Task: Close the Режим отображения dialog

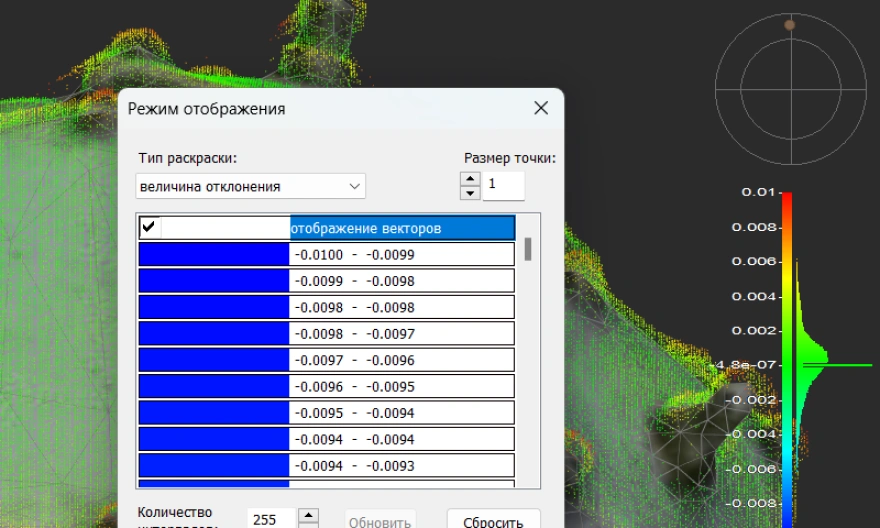Action: point(541,108)
